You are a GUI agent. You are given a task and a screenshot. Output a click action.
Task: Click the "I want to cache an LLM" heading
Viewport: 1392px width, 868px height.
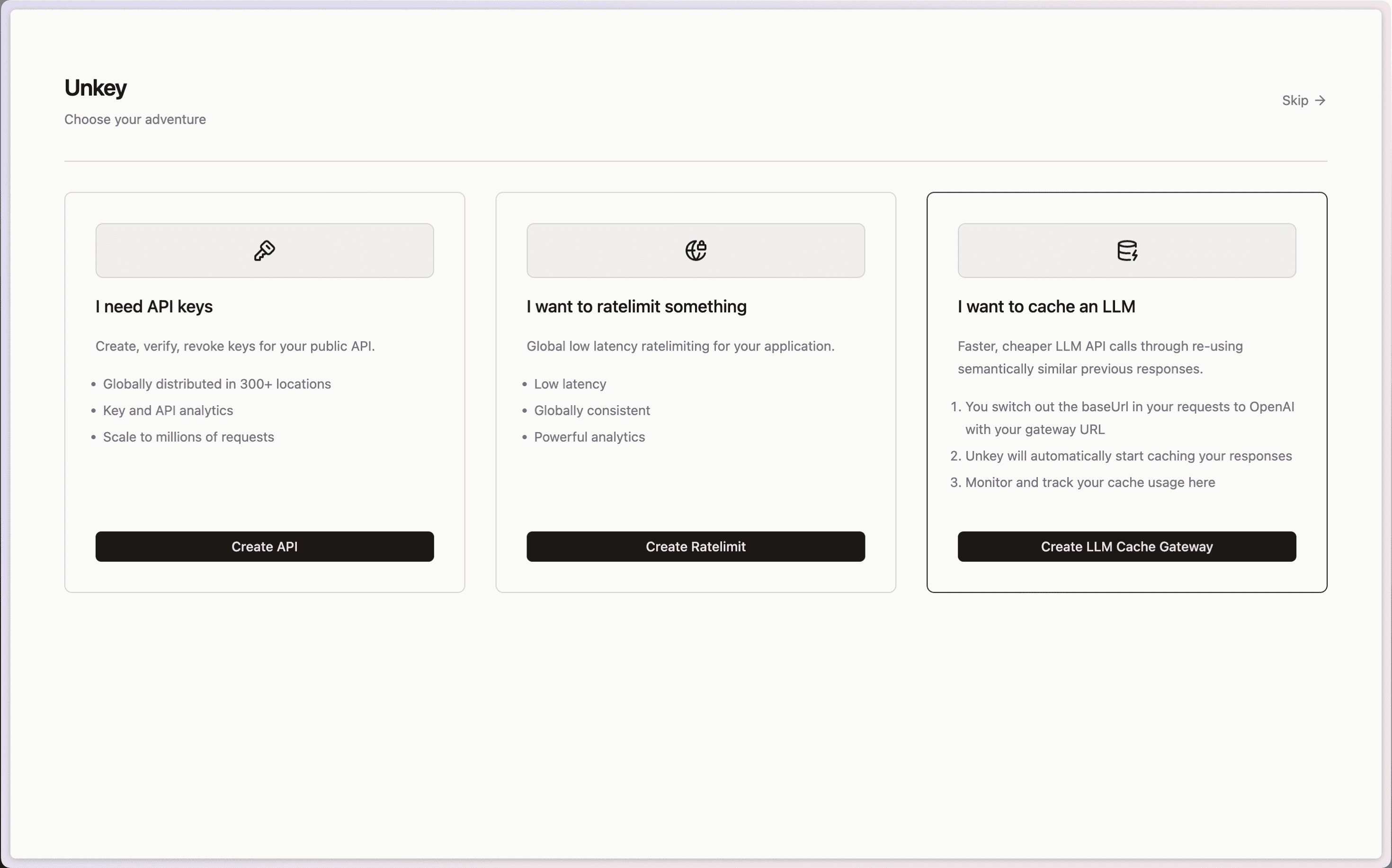1046,307
